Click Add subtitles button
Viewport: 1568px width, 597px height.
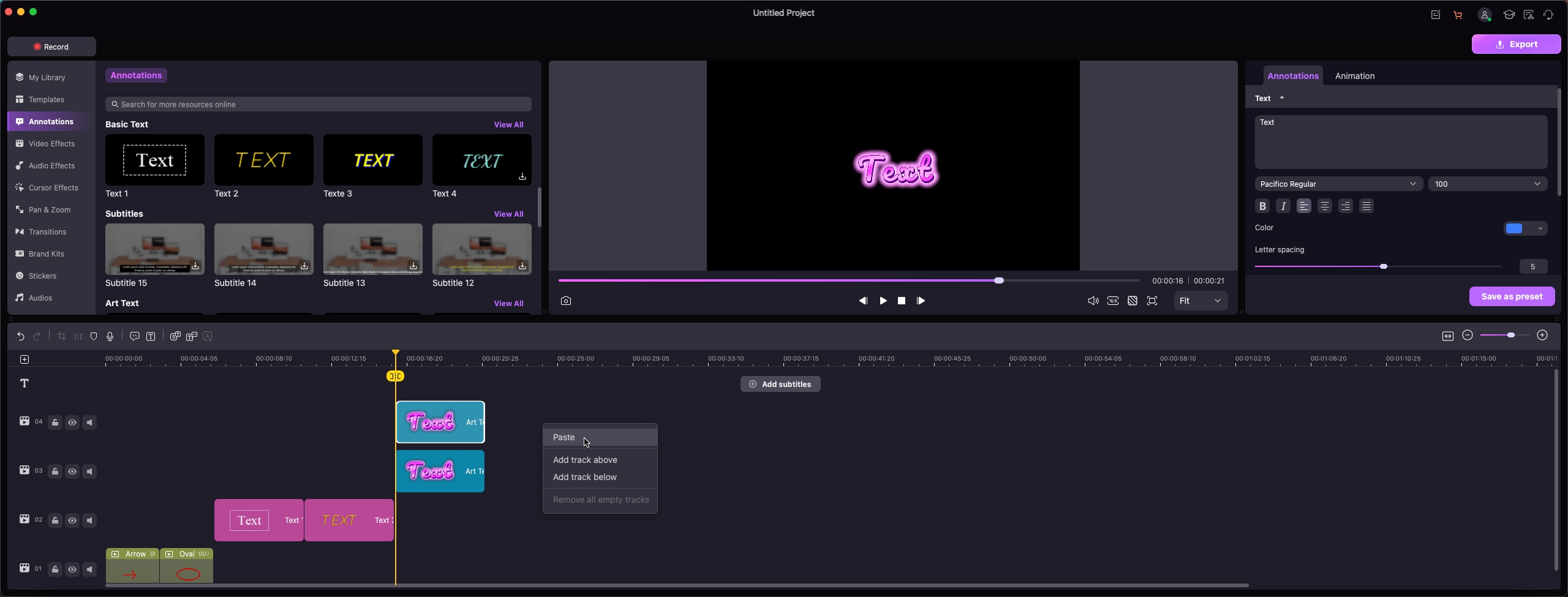[780, 384]
